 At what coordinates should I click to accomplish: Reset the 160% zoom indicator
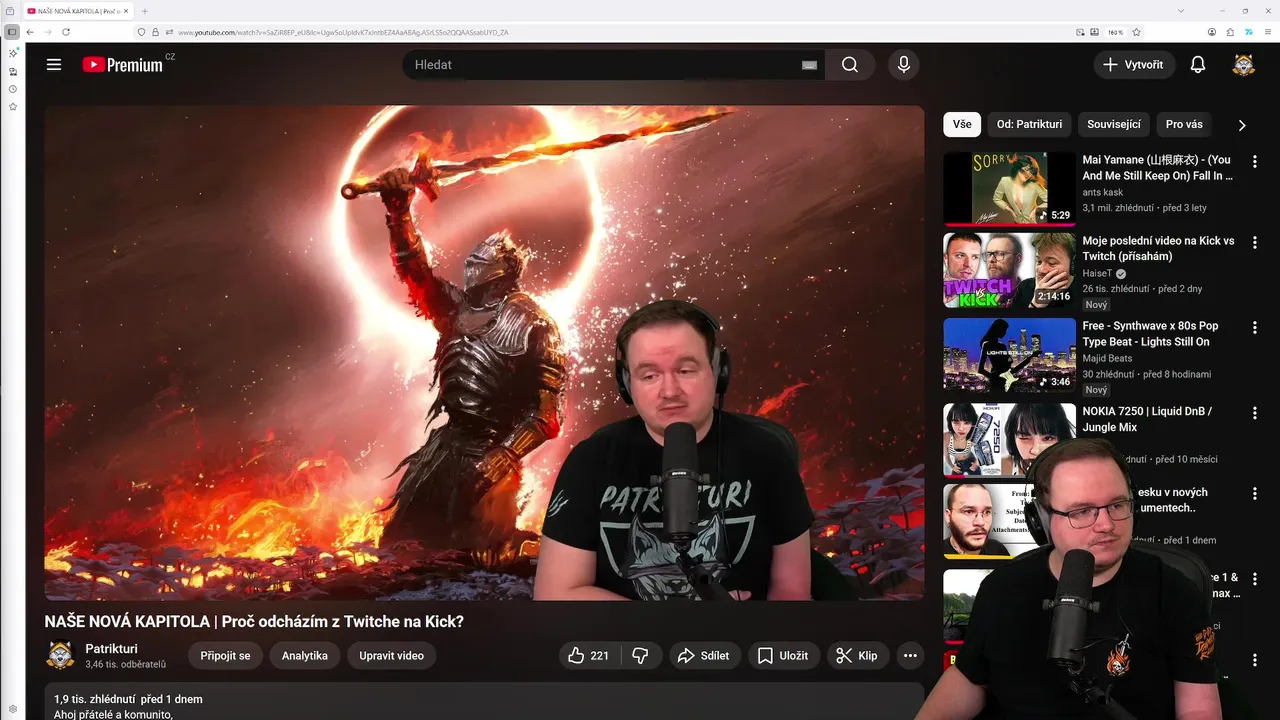1116,32
